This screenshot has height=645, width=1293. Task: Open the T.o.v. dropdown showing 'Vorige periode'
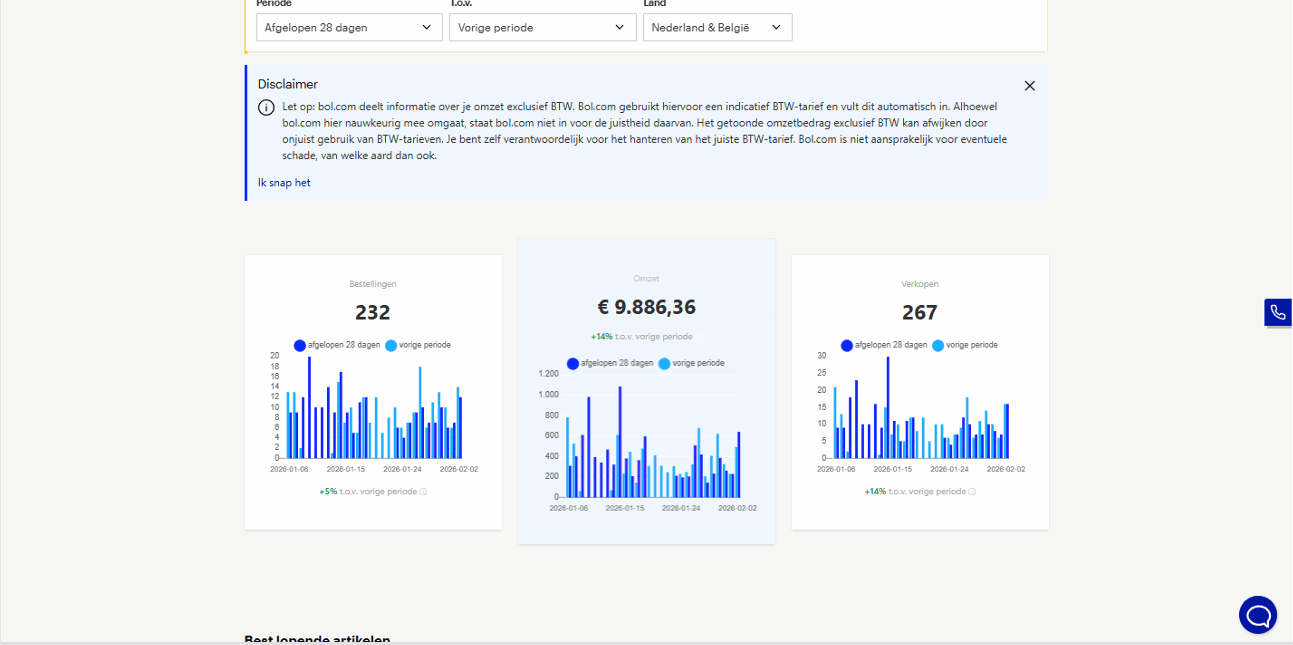click(542, 27)
